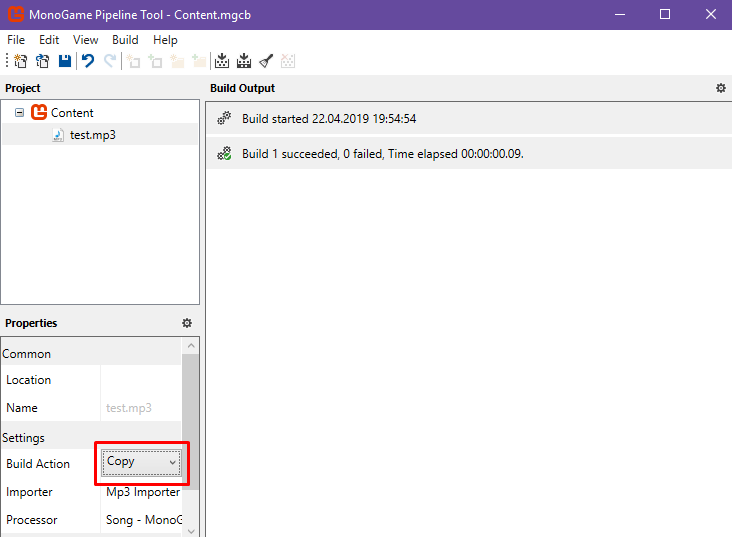This screenshot has width=732, height=537.
Task: Click the audio file icon beside test.mp3
Action: pyautogui.click(x=58, y=135)
